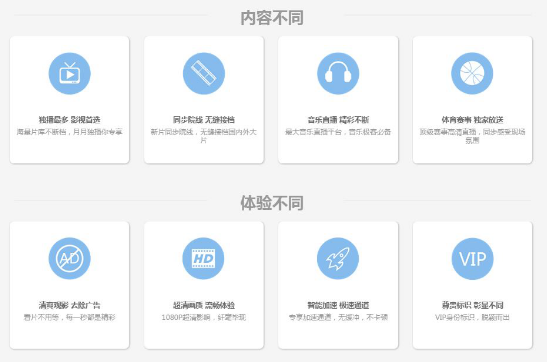The image size is (547, 362).
Task: Click the VIP circle icon
Action: (x=472, y=258)
